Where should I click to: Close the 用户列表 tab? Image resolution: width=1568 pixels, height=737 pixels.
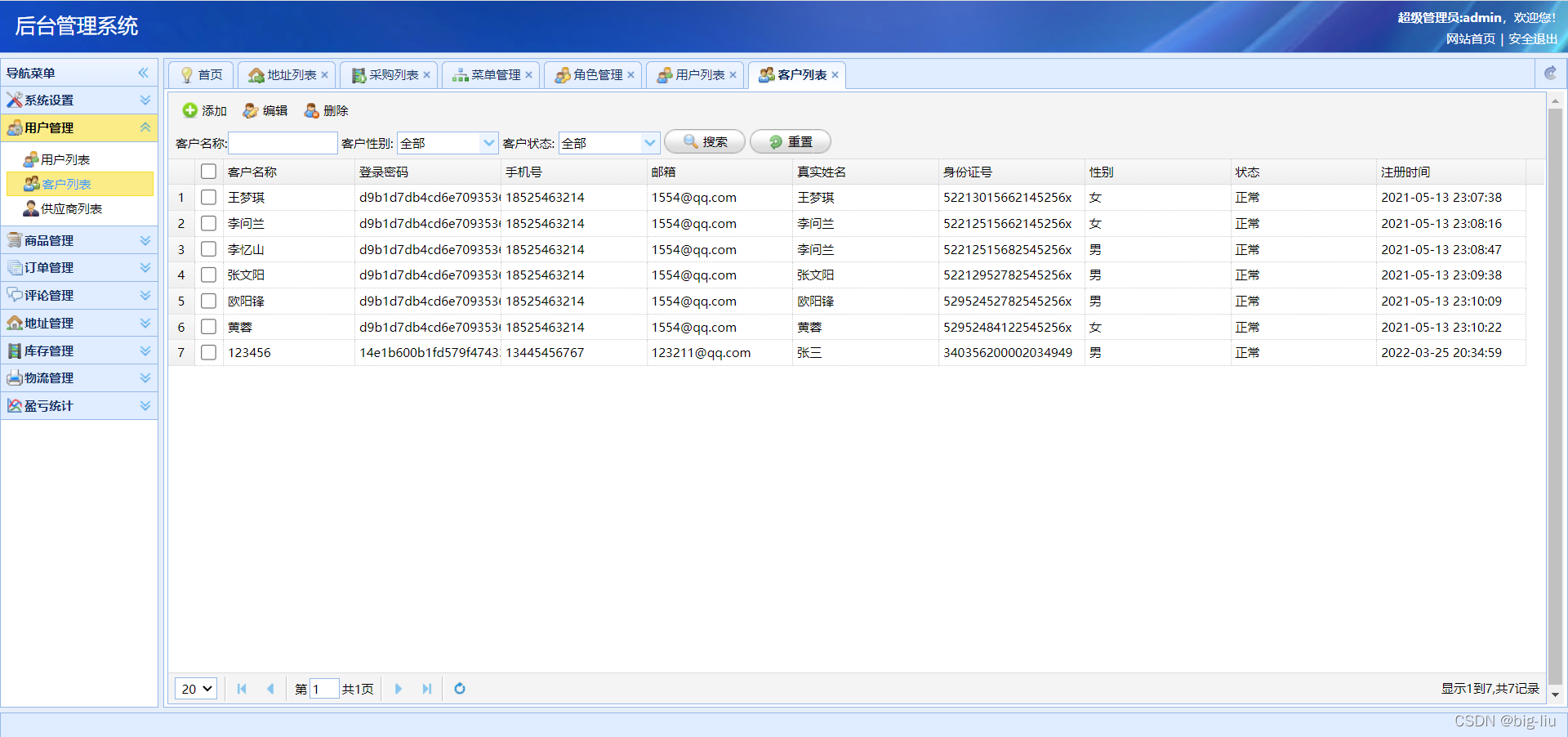(x=733, y=75)
